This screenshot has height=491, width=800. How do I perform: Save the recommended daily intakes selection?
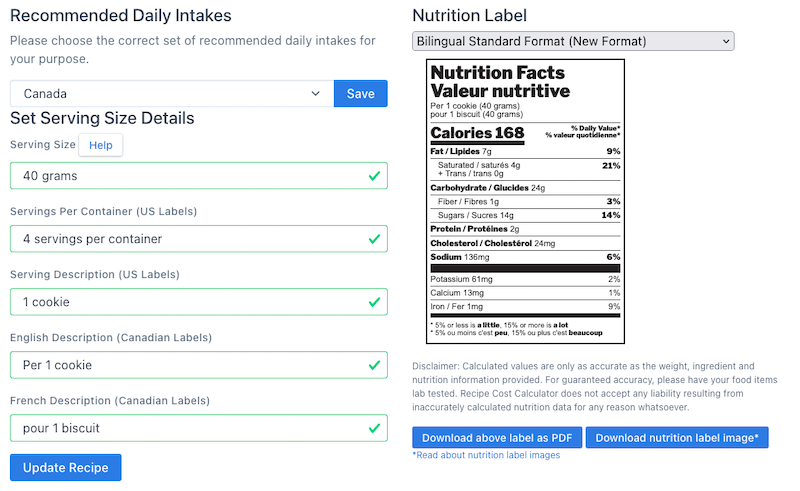pyautogui.click(x=360, y=94)
